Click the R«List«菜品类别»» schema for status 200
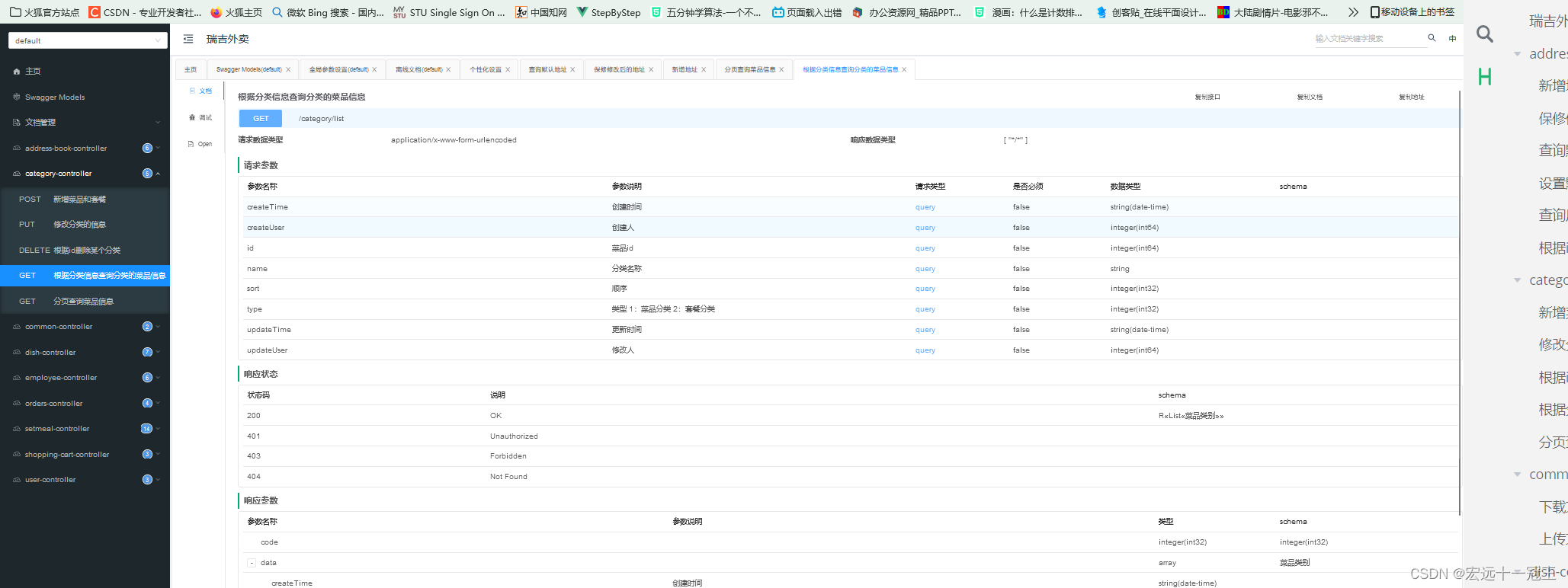Screen dimensions: 1568x588 [1191, 416]
